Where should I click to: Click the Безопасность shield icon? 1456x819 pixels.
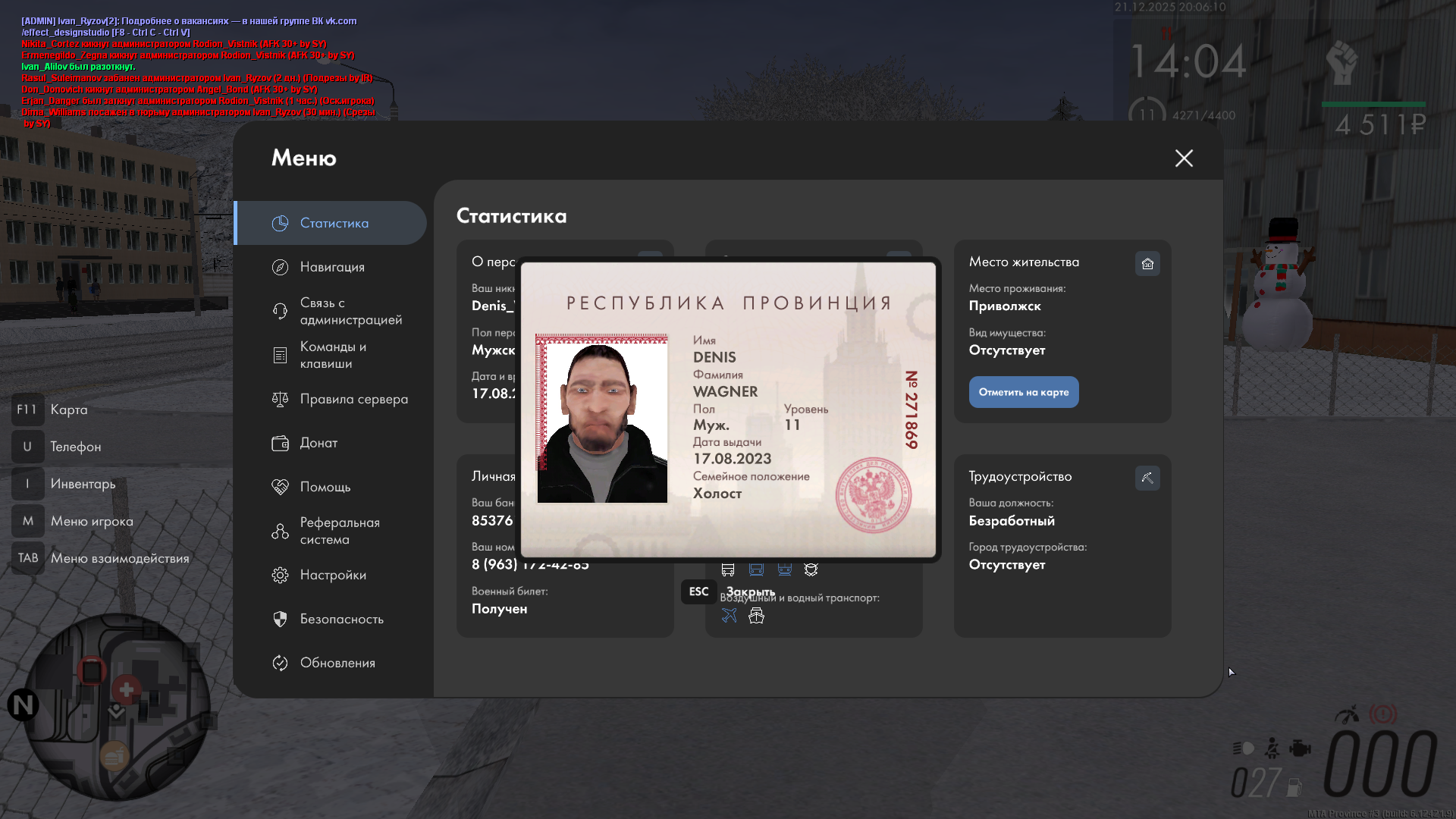point(280,619)
